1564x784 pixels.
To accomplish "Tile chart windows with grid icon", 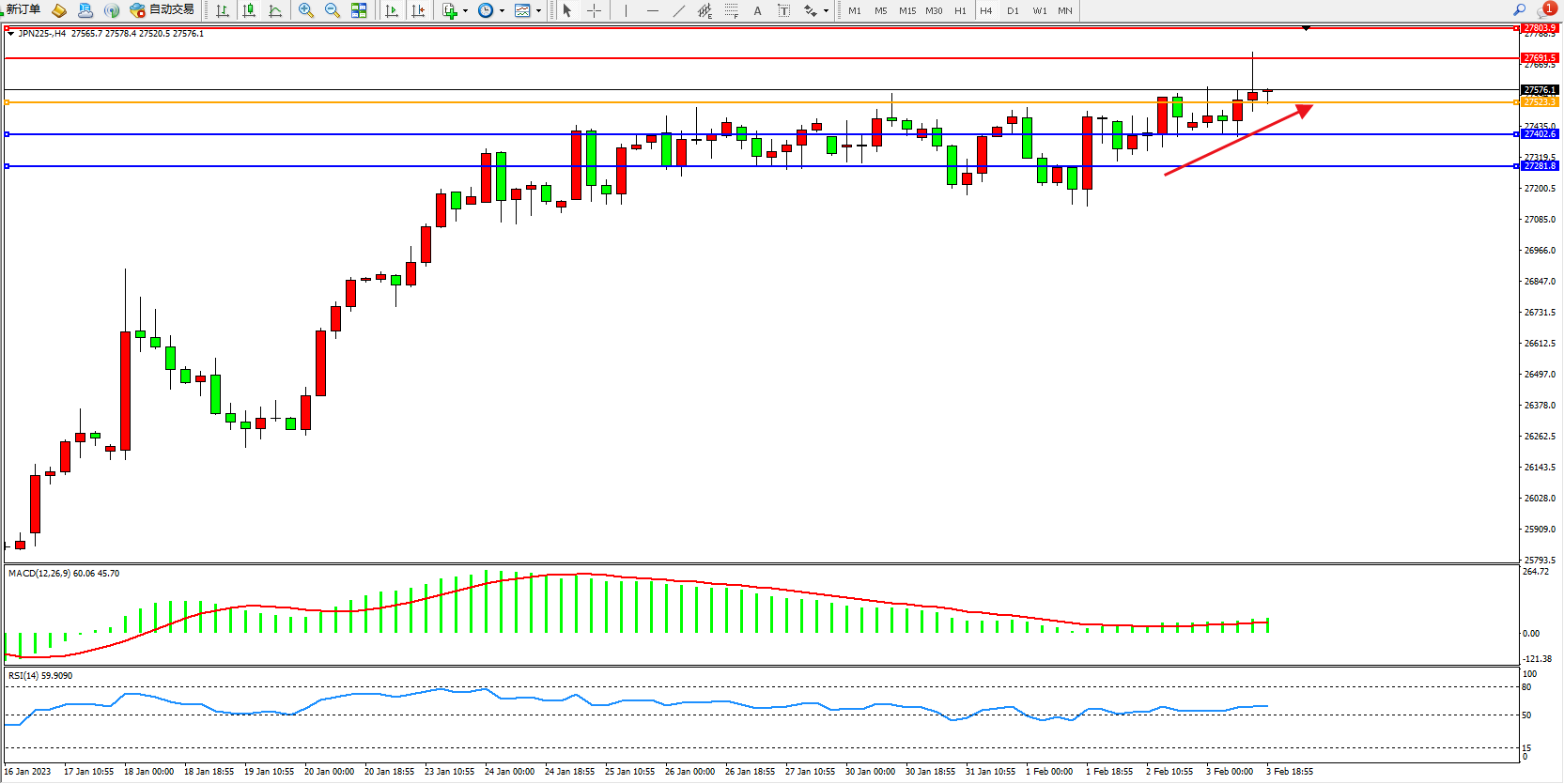I will [x=359, y=10].
